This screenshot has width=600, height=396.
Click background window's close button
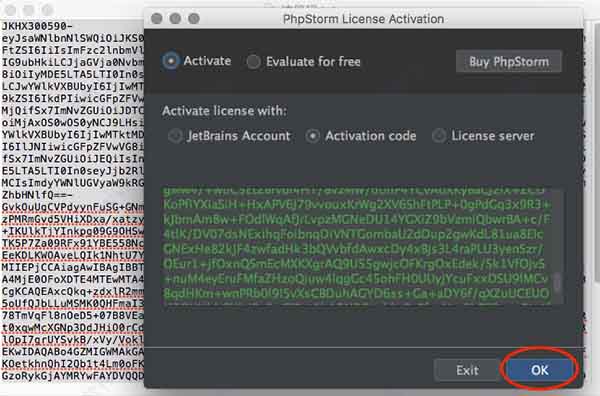point(11,10)
